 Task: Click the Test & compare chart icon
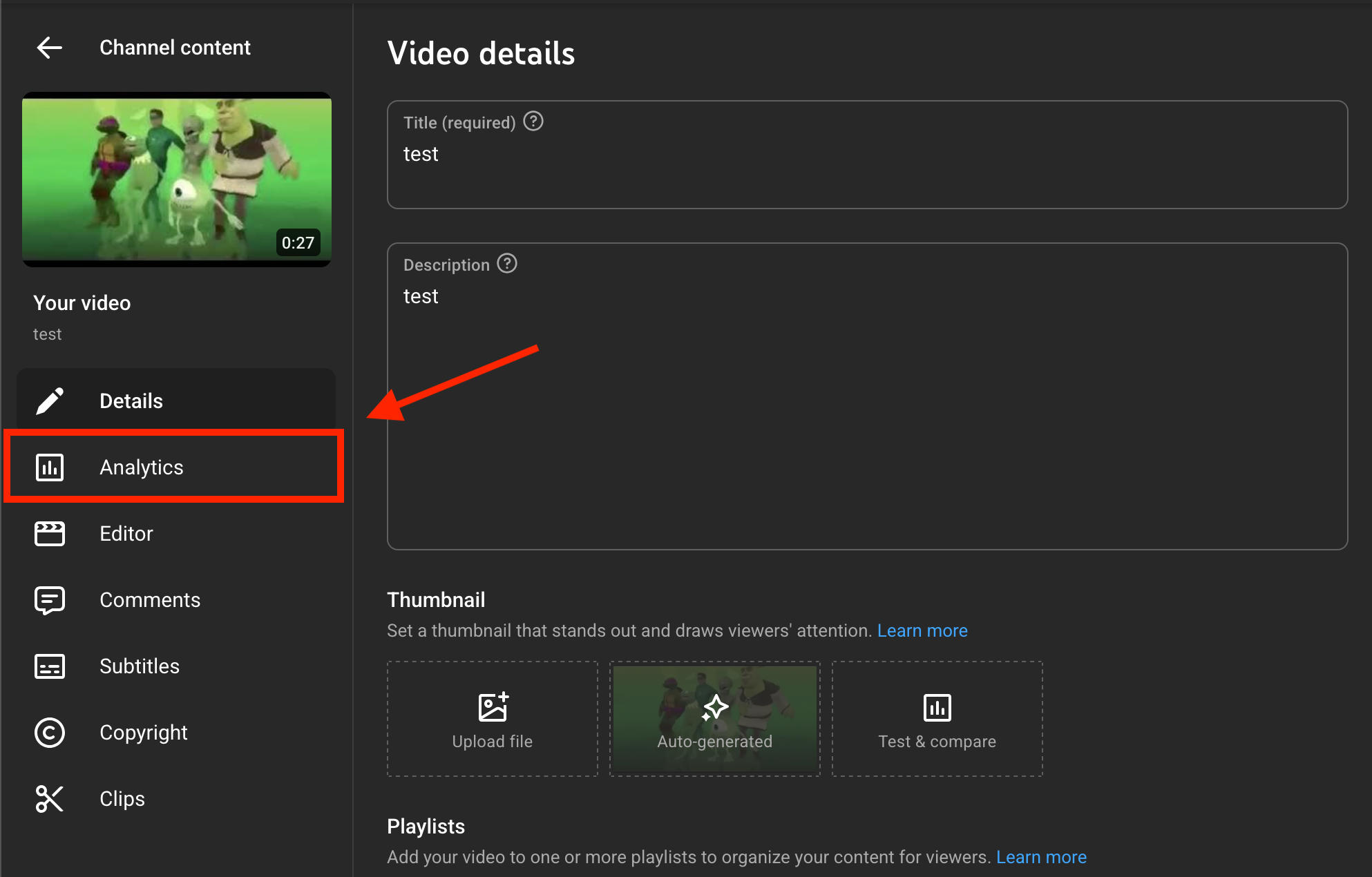[937, 706]
